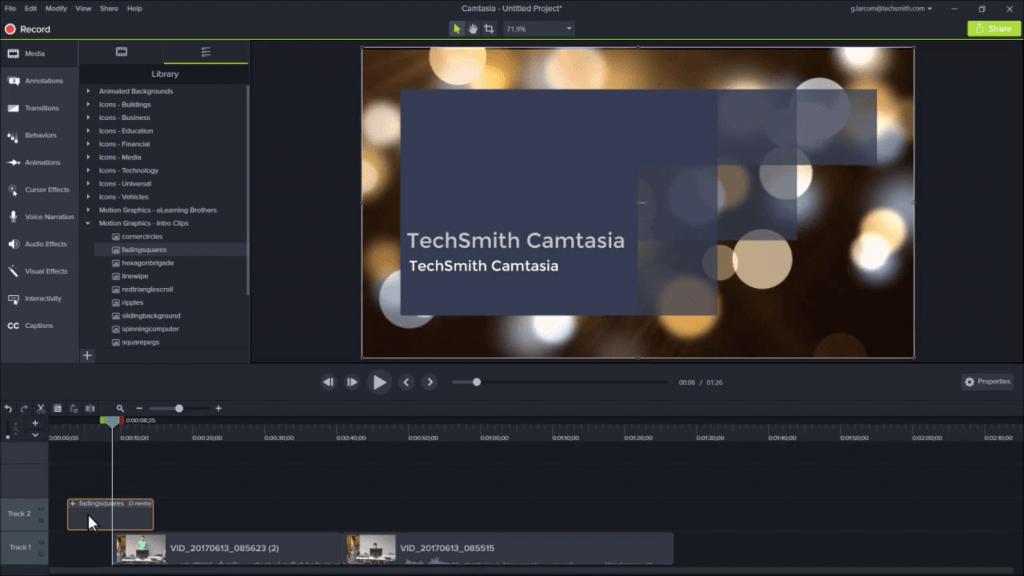Add a new track with plus

(35, 423)
